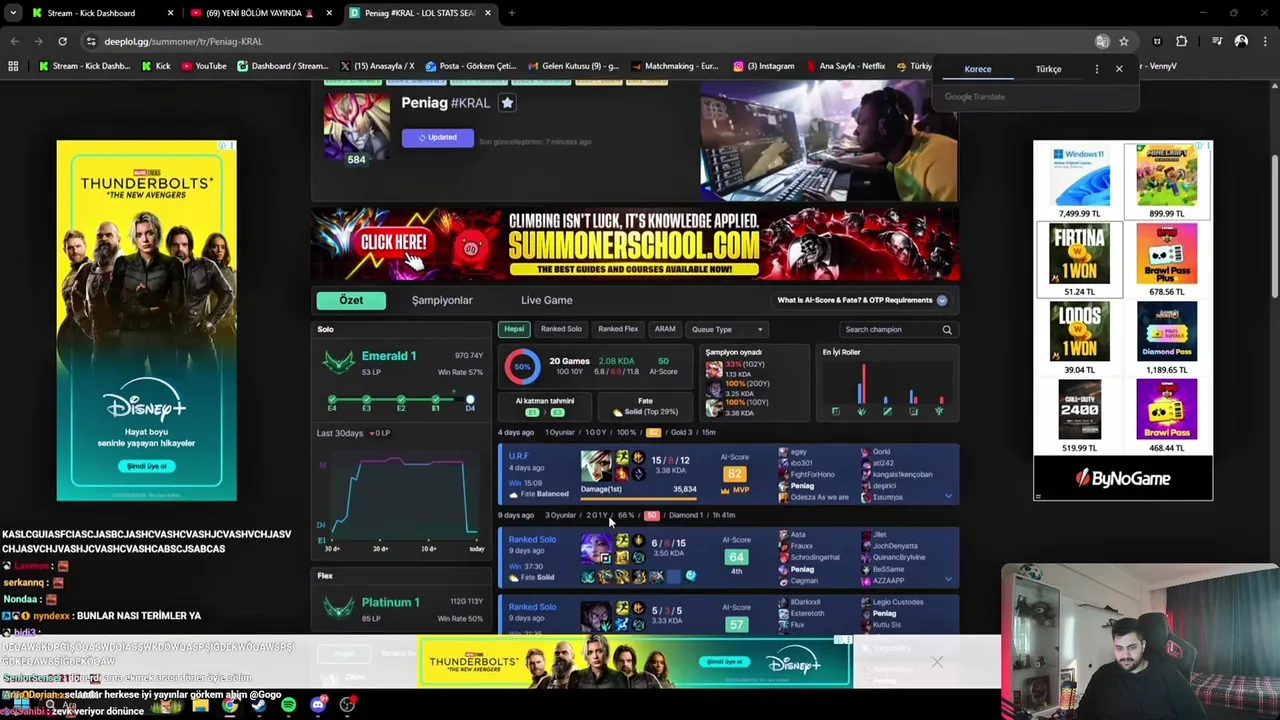Select Korece in the Google Translate popup
The height and width of the screenshot is (720, 1280).
coord(978,69)
